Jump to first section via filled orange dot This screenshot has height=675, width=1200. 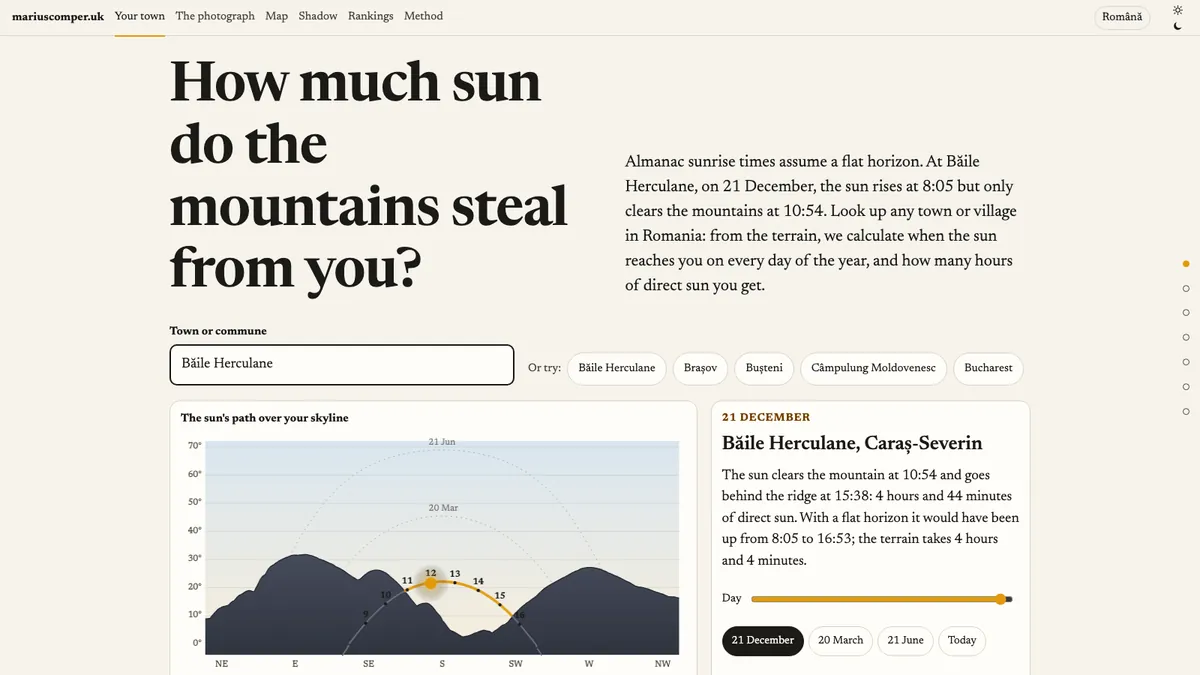[x=1186, y=264]
